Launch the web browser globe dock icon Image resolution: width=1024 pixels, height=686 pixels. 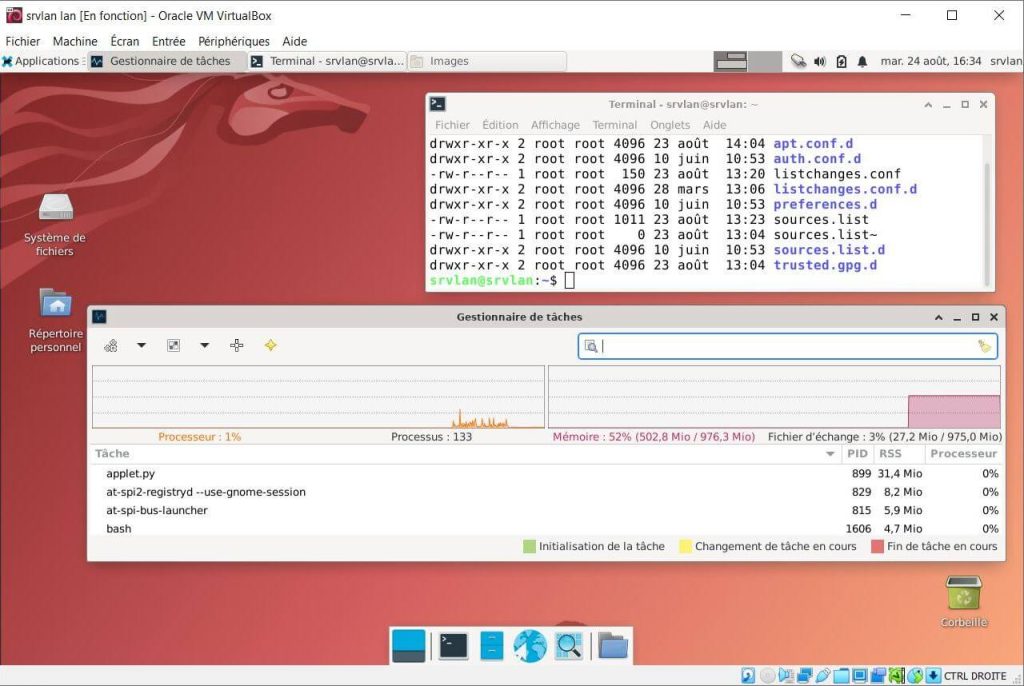[530, 645]
